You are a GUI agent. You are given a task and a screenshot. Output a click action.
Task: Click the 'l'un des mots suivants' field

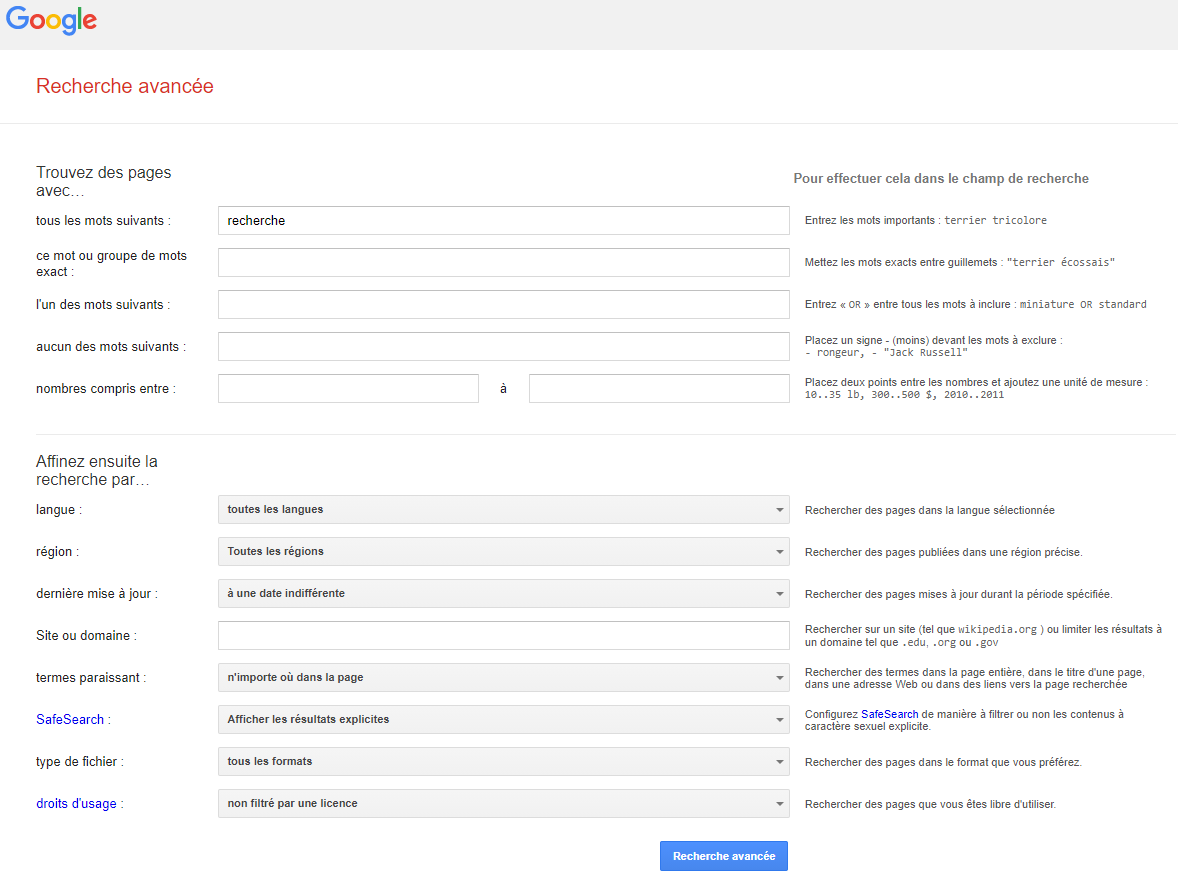pos(503,304)
